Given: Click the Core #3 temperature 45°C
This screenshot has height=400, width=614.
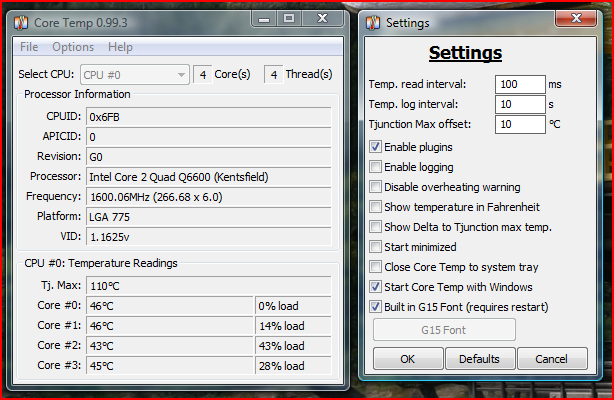Looking at the screenshot, I should tap(170, 366).
